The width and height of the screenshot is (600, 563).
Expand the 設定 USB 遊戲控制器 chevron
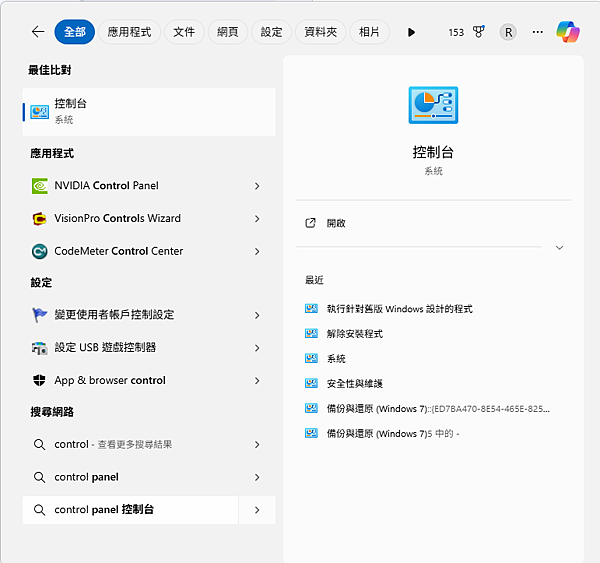[x=257, y=348]
